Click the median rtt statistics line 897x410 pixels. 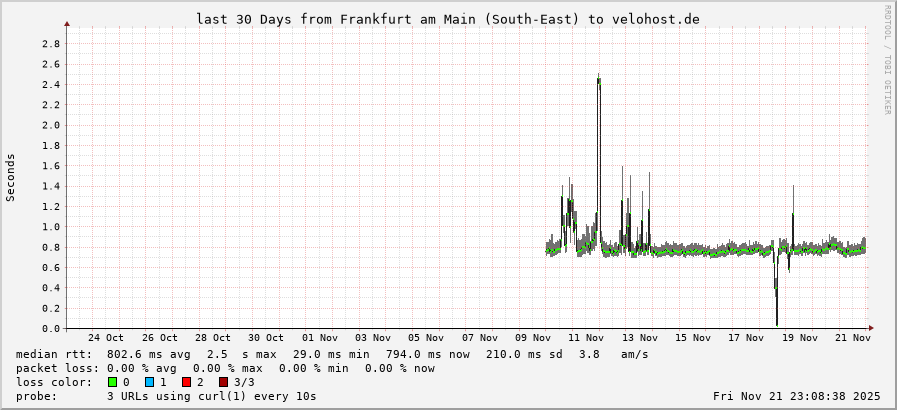332,354
